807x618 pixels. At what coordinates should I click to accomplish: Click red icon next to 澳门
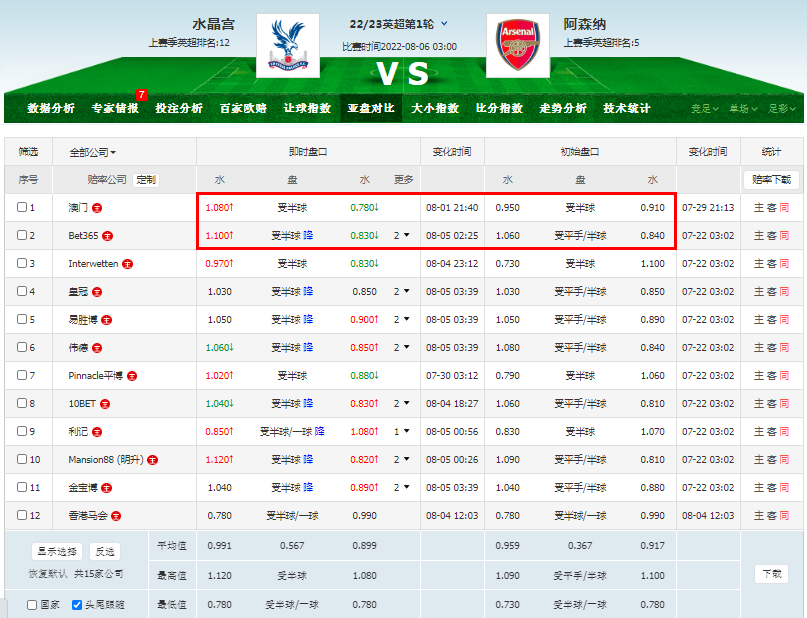[97, 208]
